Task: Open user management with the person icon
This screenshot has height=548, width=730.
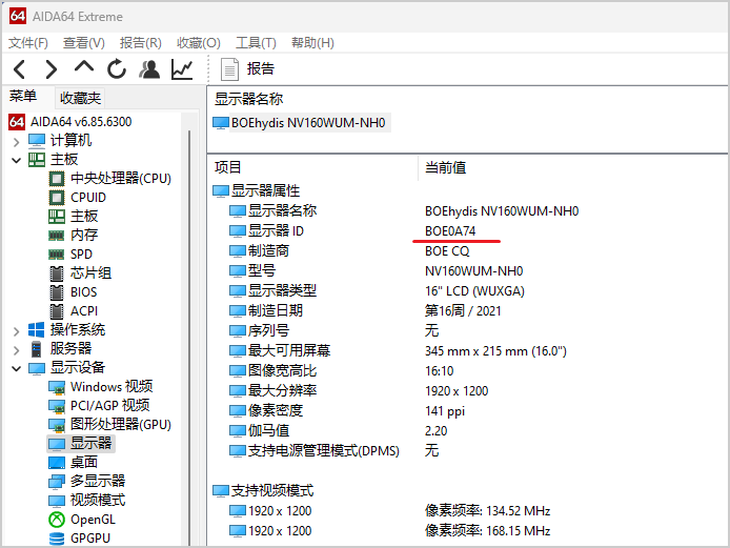Action: [149, 69]
